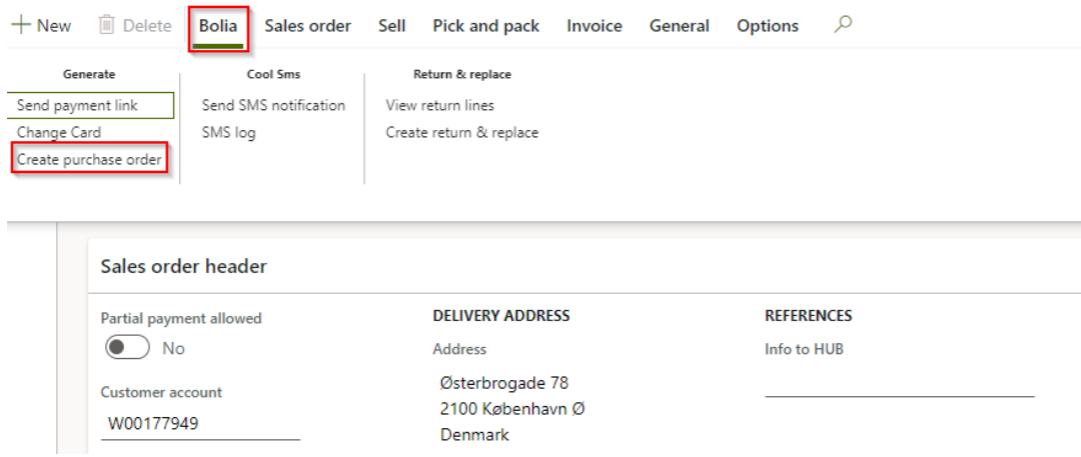Go to the Invoice tab
The height and width of the screenshot is (457, 1081).
(x=594, y=26)
